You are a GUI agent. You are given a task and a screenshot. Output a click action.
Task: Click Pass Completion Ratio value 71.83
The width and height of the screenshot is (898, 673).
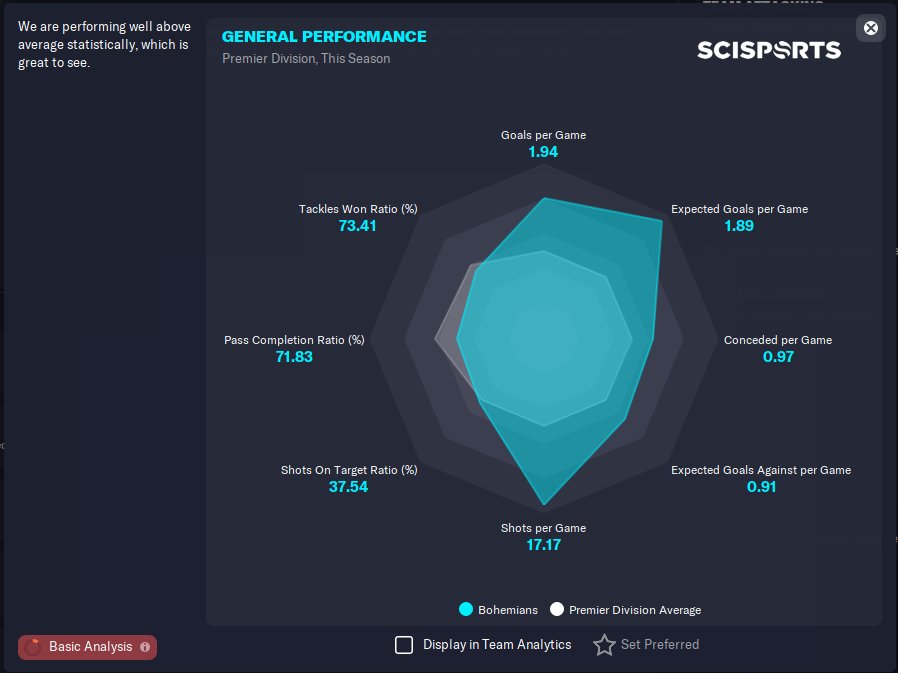(294, 357)
